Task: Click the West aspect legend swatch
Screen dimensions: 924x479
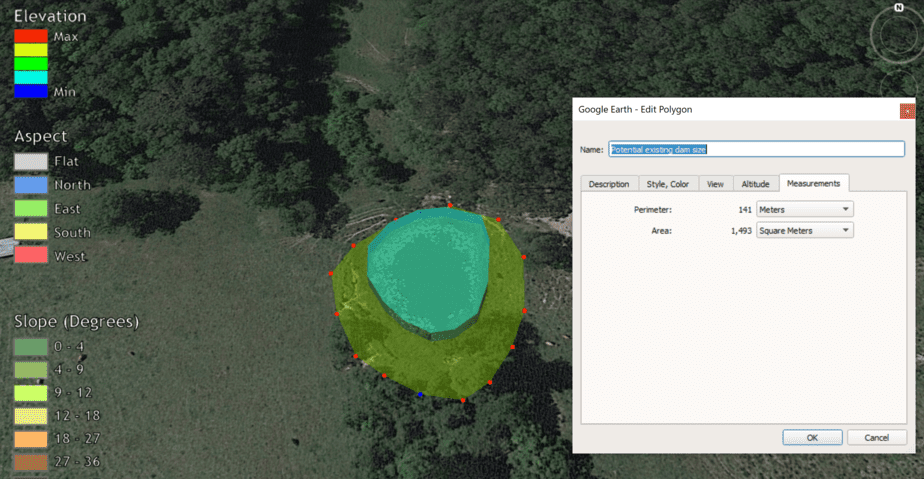Action: (x=31, y=255)
